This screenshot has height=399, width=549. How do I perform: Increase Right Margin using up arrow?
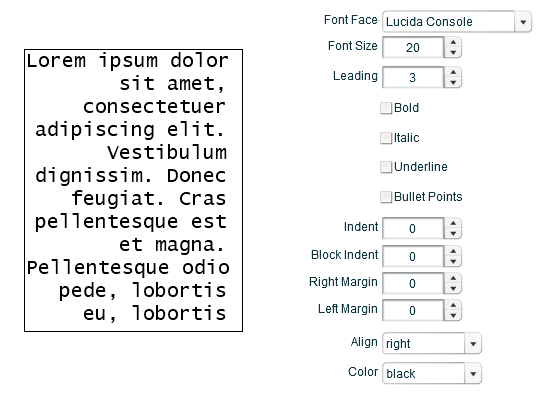453,278
